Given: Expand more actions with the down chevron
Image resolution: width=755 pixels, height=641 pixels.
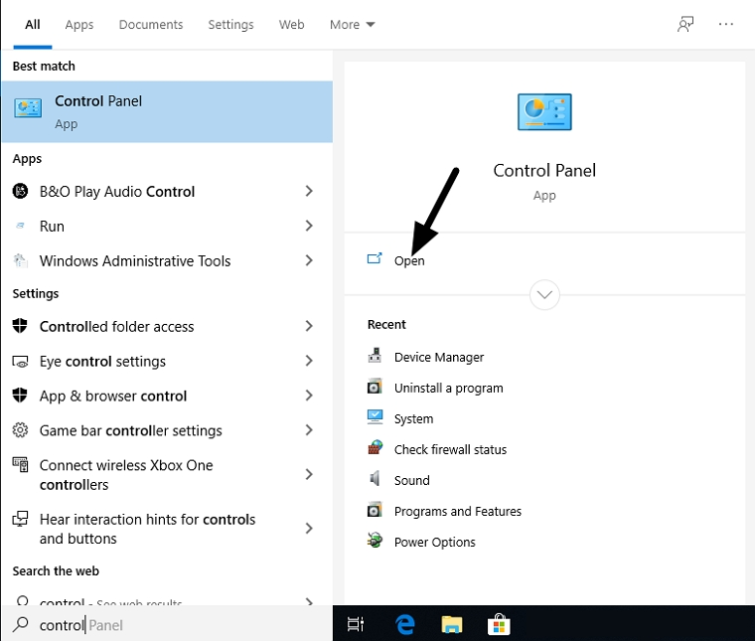Looking at the screenshot, I should click(x=545, y=295).
